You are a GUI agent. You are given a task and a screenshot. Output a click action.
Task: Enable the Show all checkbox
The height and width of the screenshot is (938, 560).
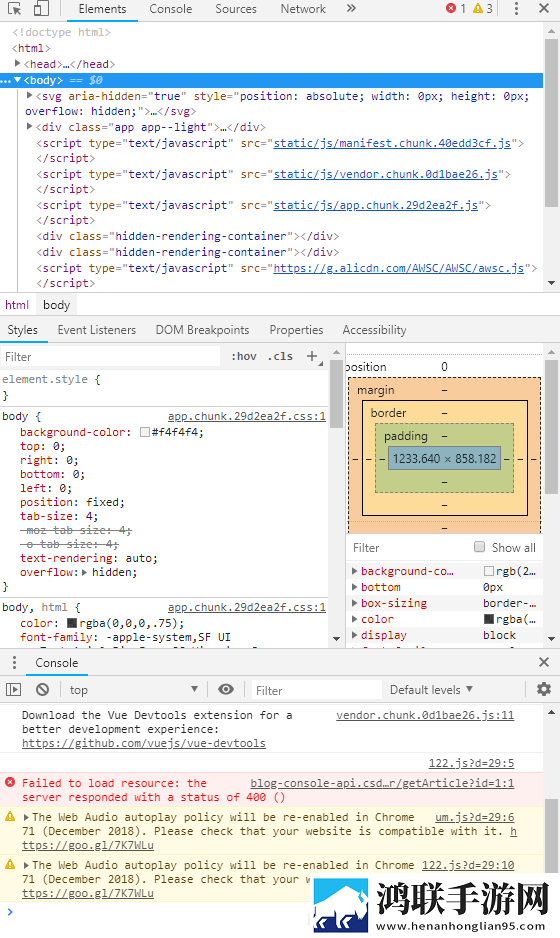point(479,547)
